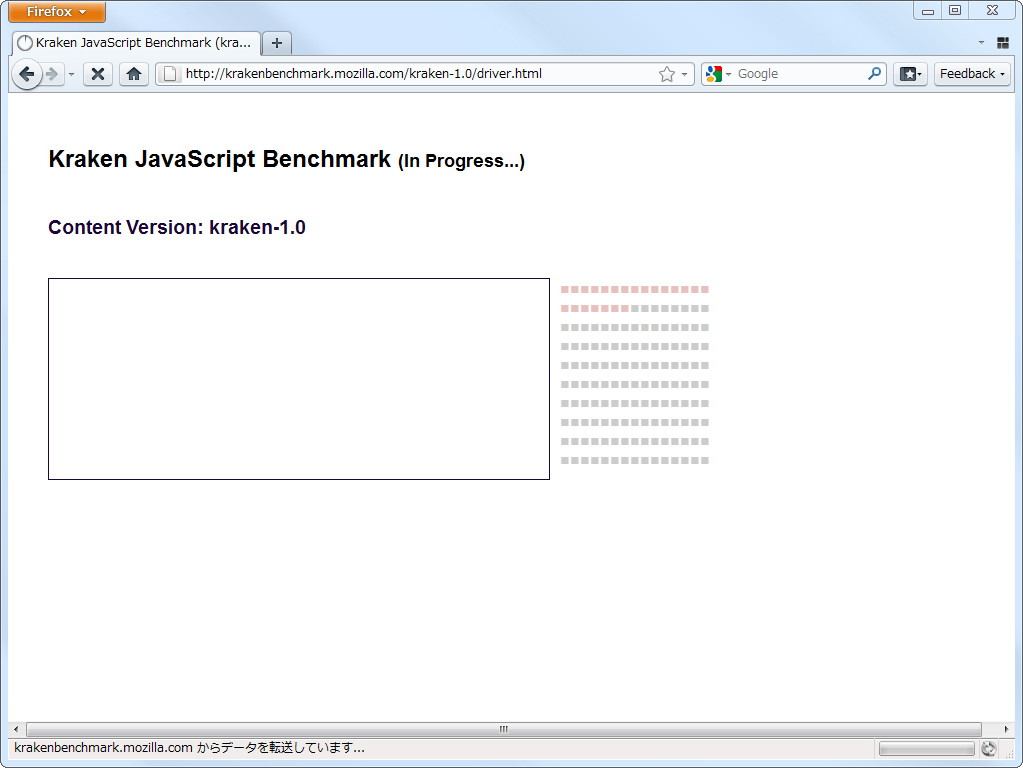1023x768 pixels.
Task: Open a new tab with the plus button
Action: click(x=277, y=43)
